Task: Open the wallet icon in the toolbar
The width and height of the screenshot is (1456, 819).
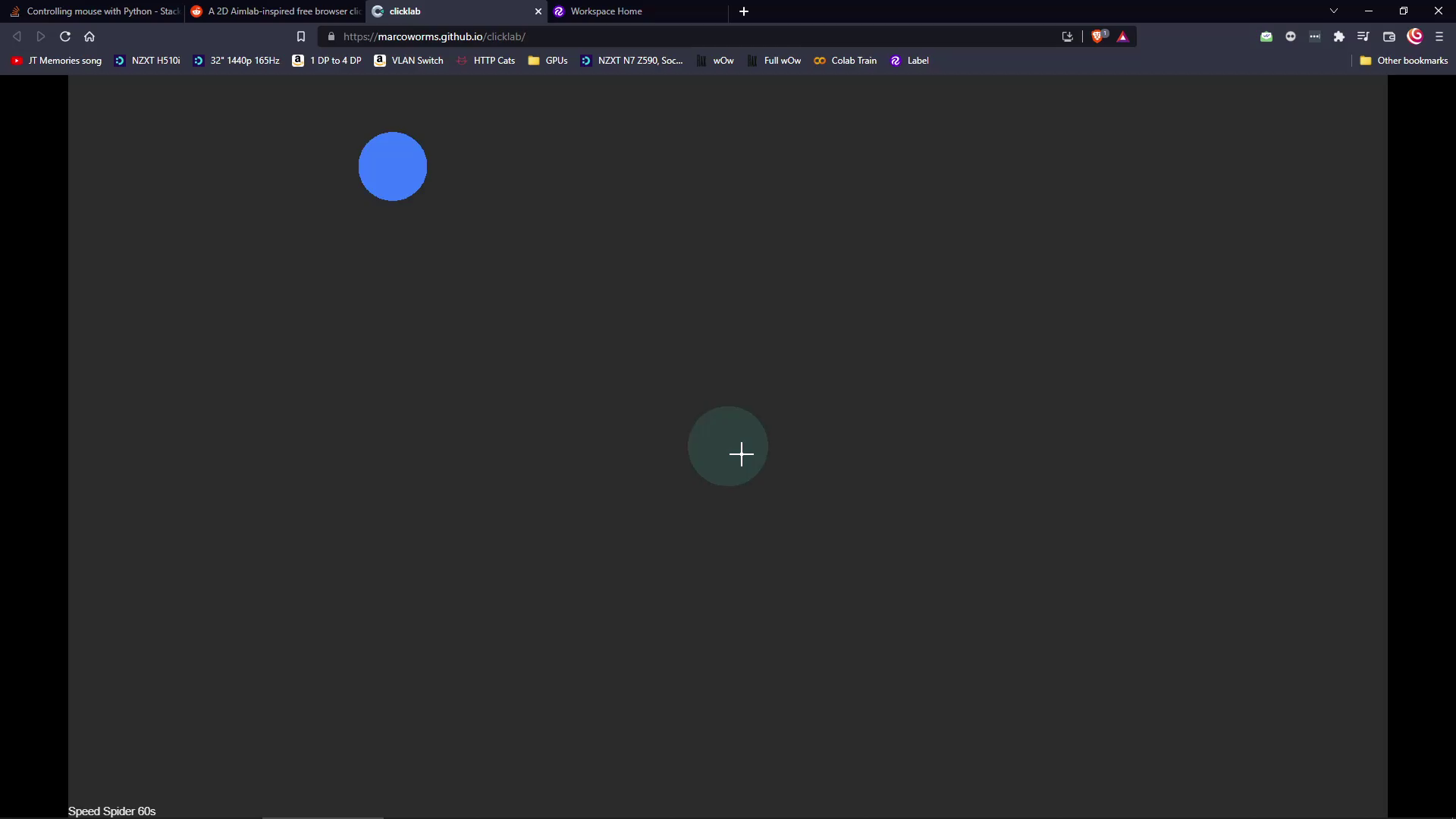Action: pyautogui.click(x=1389, y=36)
